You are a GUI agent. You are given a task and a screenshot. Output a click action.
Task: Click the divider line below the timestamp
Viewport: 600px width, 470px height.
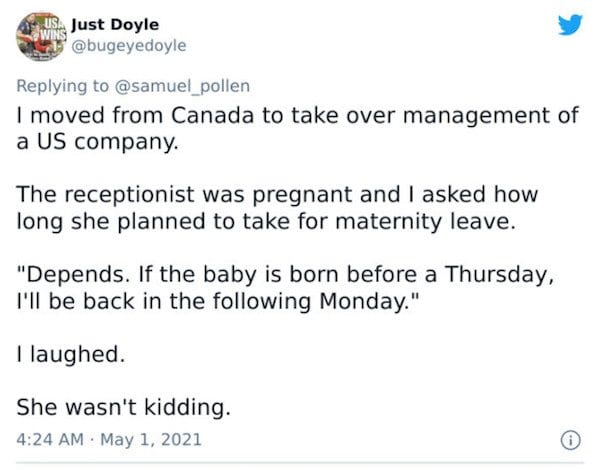point(300,463)
